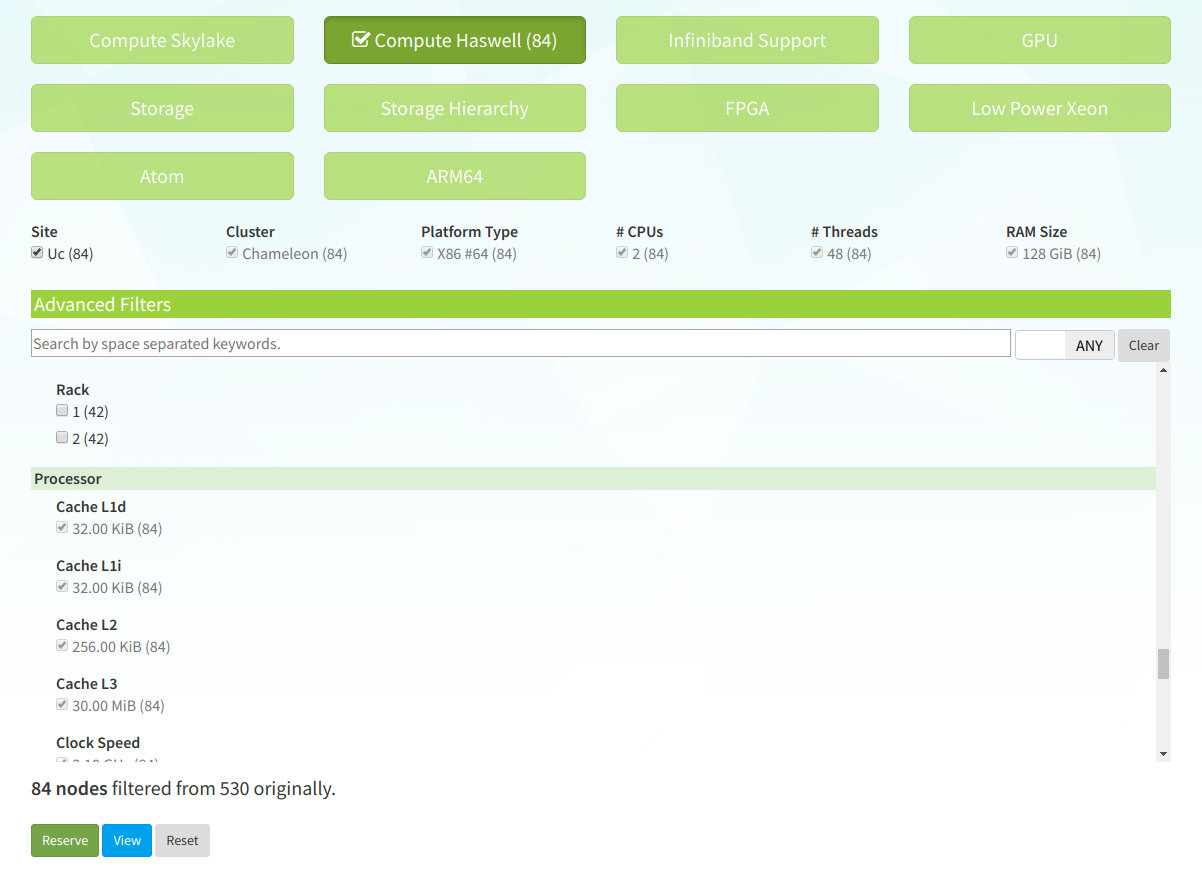Toggle Cache L2 256.00 KiB checkbox
Screen dimensions: 1202x870
pyautogui.click(x=62, y=646)
